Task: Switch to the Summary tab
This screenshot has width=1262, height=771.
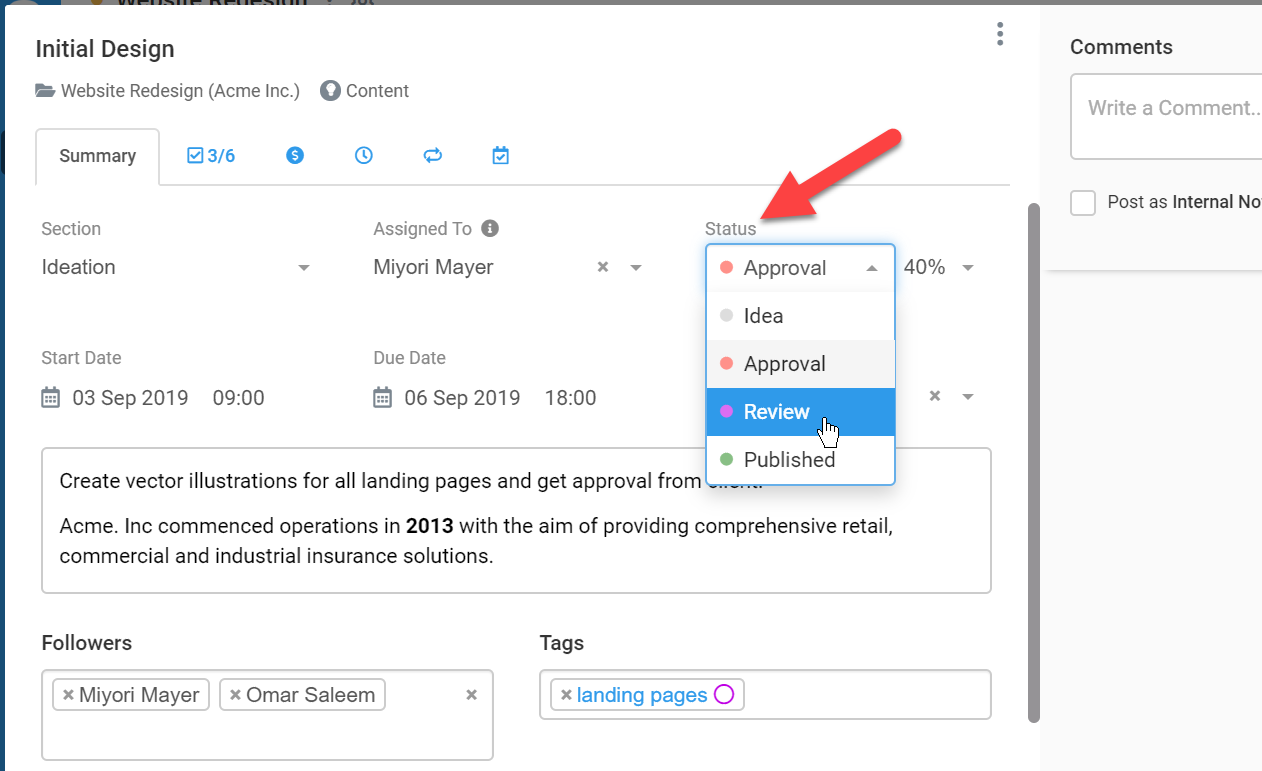Action: [98, 156]
